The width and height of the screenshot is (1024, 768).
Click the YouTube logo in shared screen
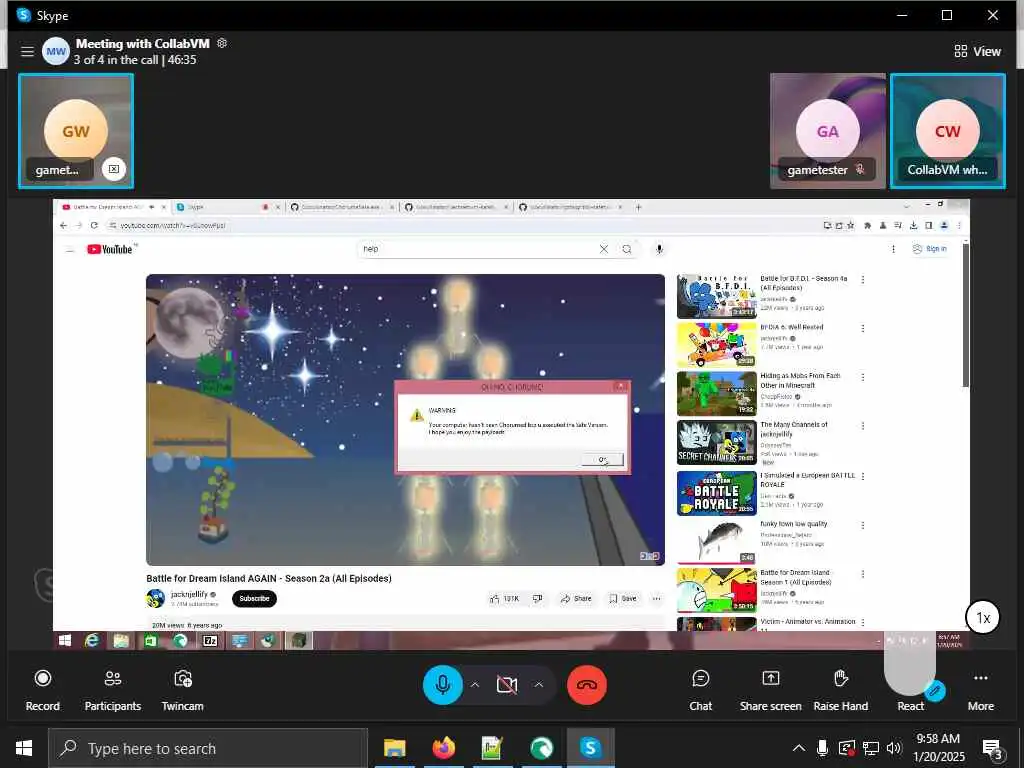click(110, 249)
